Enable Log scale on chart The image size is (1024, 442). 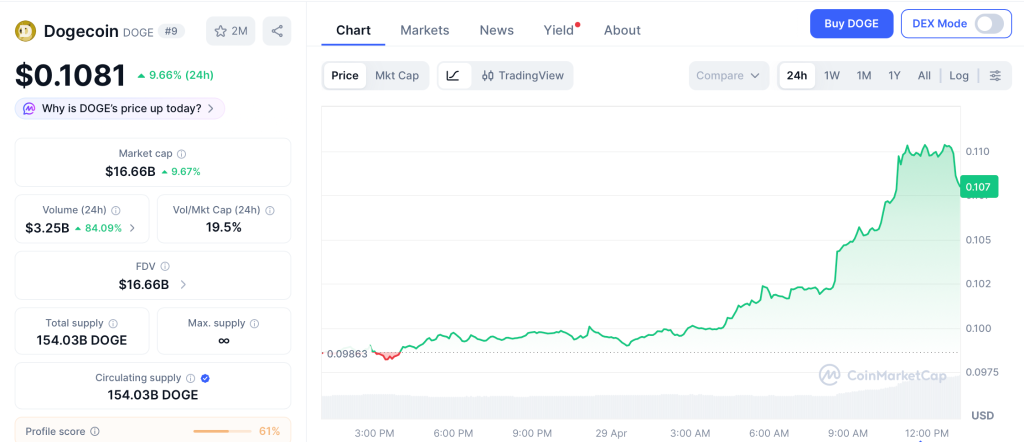959,76
